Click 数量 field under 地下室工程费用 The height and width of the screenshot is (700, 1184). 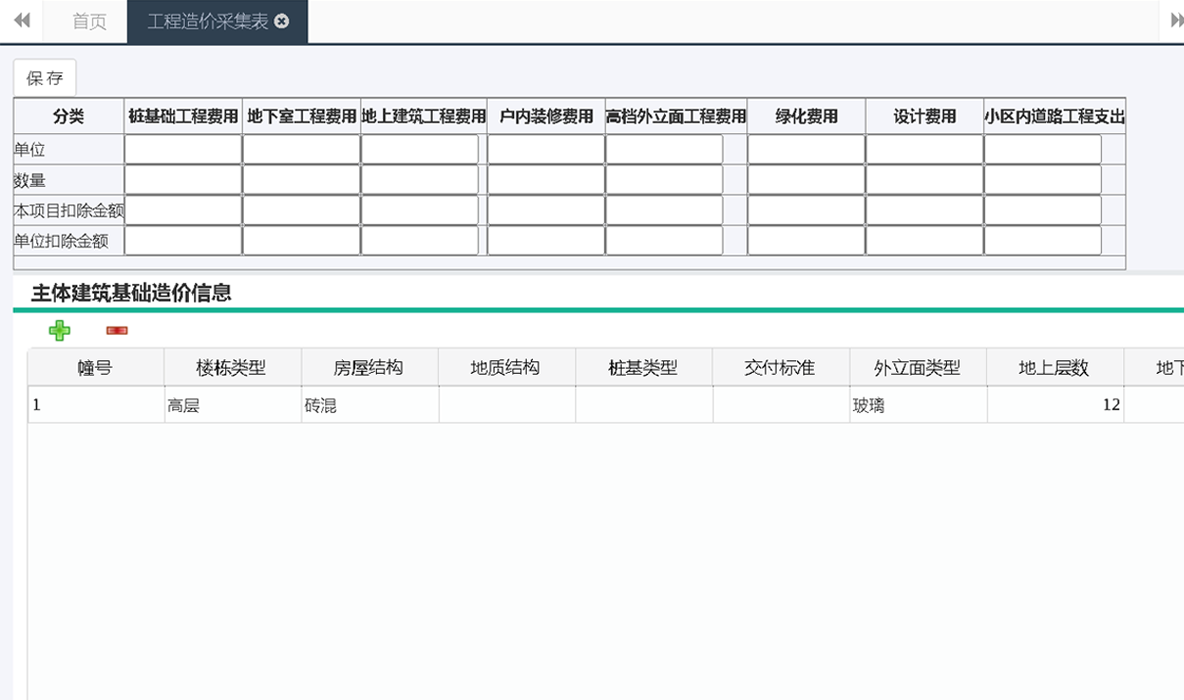pyautogui.click(x=301, y=180)
